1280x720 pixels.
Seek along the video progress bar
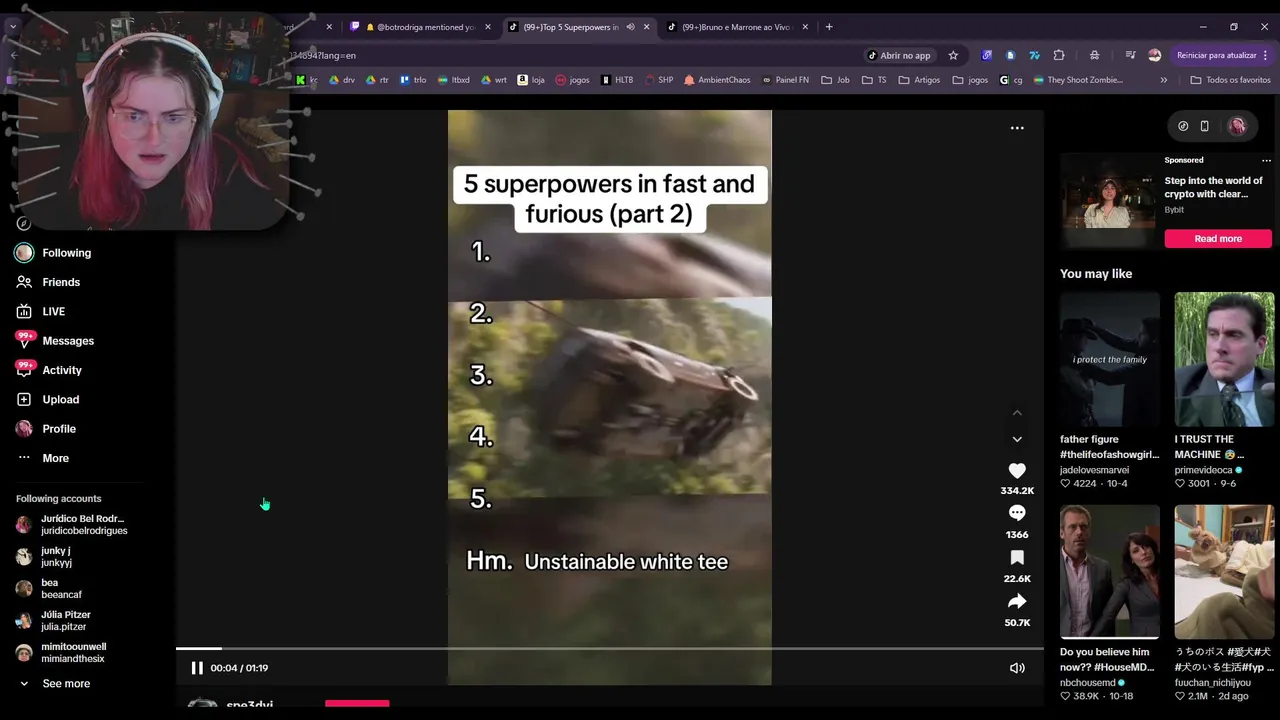610,649
